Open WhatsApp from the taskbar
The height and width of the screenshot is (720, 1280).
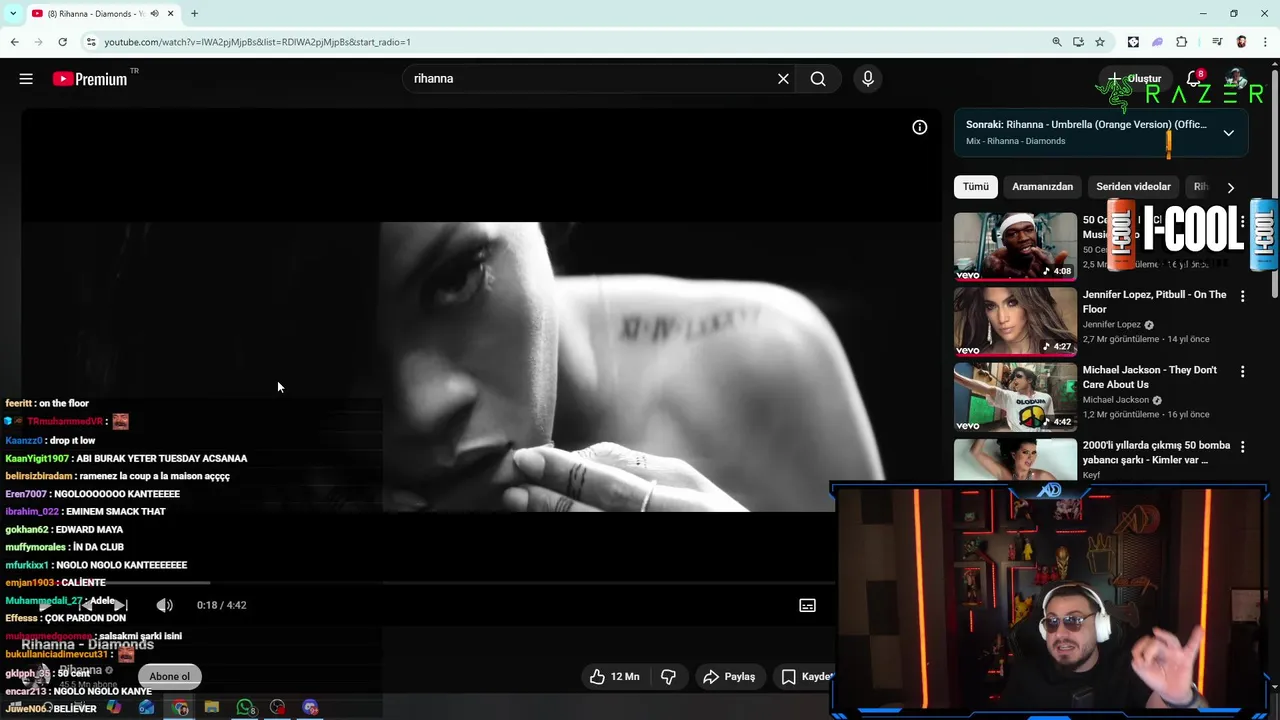click(x=245, y=707)
